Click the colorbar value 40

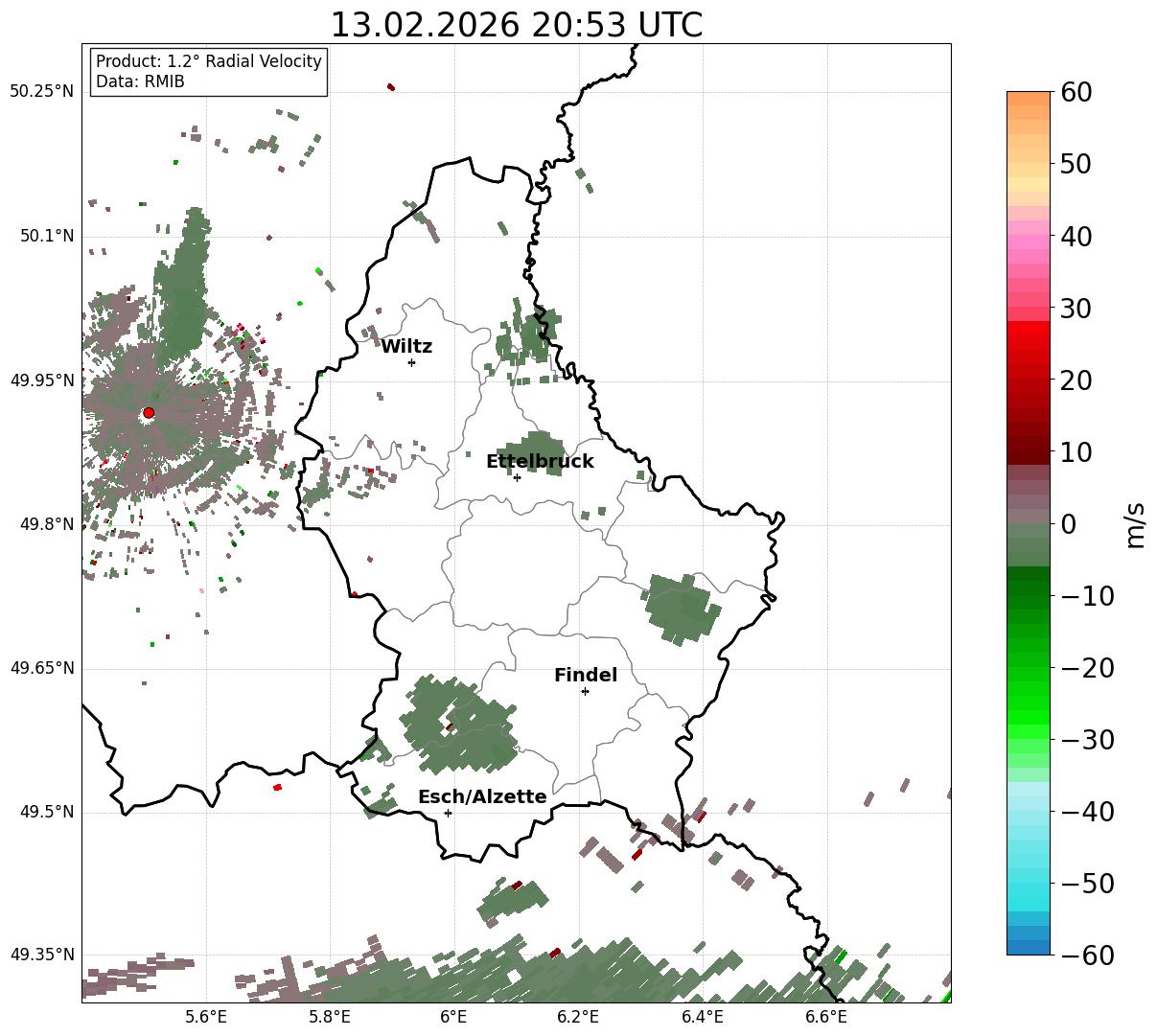(x=1076, y=236)
